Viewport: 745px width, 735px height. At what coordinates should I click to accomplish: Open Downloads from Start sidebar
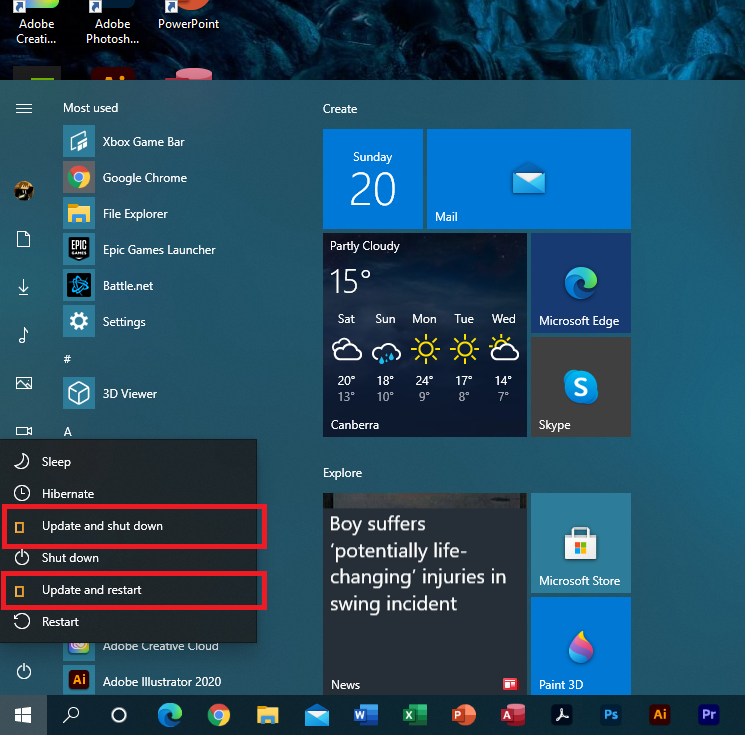[24, 287]
